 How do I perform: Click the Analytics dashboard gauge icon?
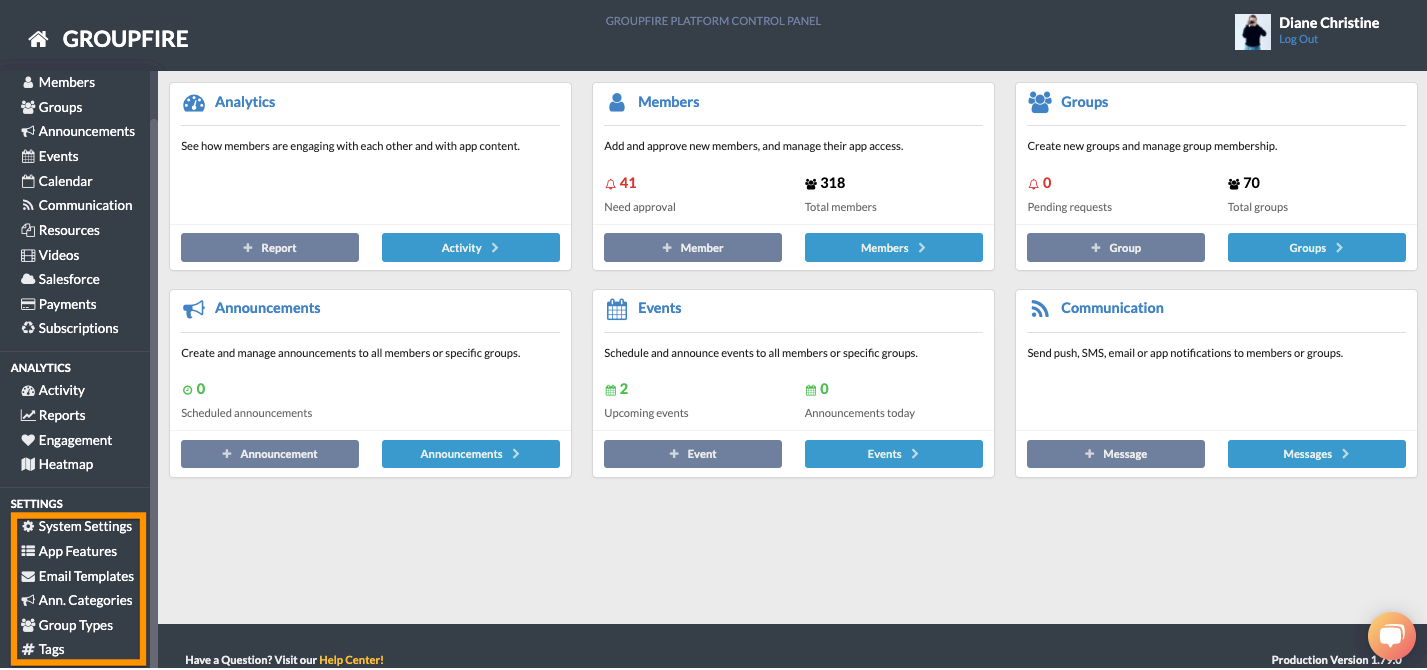coord(193,102)
